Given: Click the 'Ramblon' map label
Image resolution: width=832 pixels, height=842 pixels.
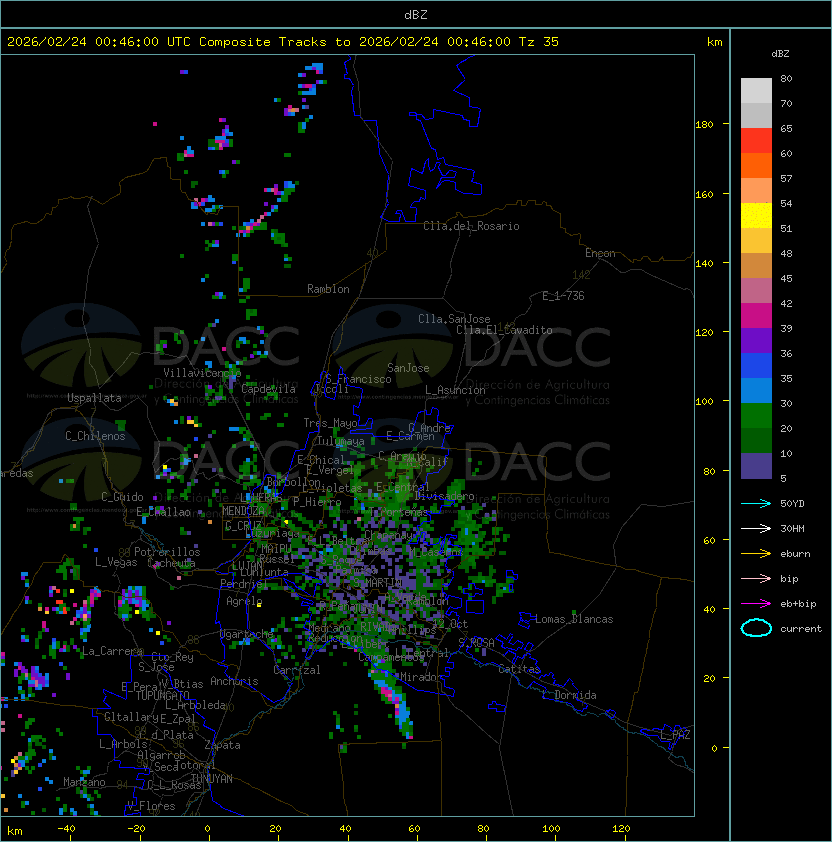Looking at the screenshot, I should click(328, 289).
